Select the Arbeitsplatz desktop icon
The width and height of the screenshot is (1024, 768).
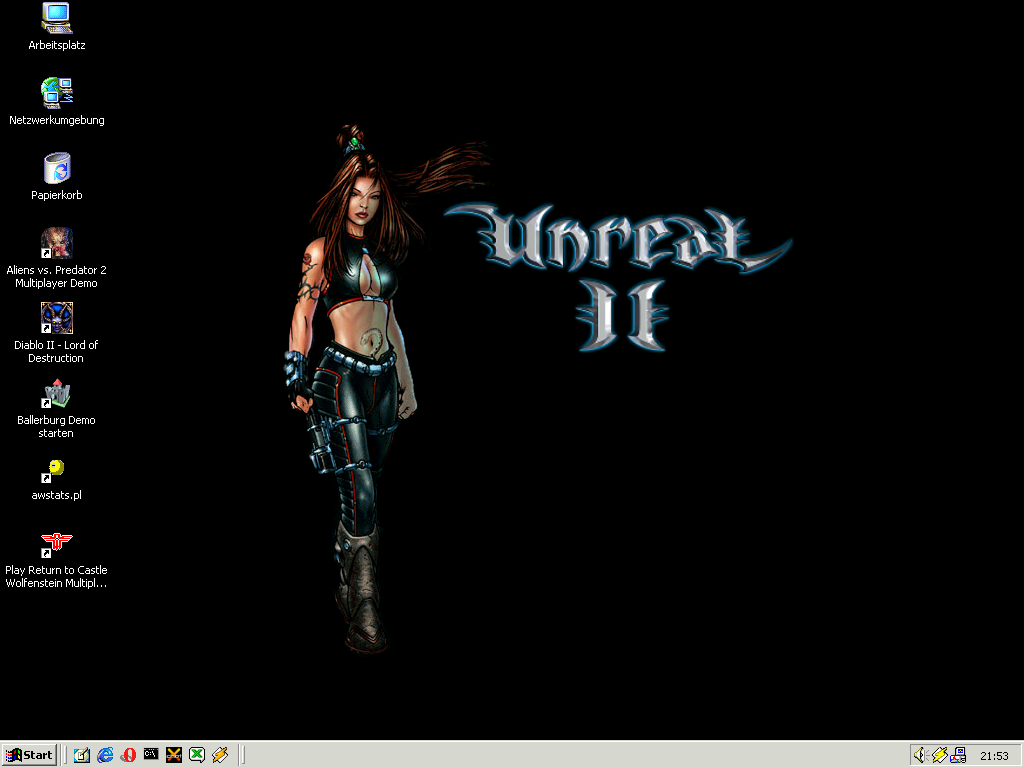[x=57, y=18]
